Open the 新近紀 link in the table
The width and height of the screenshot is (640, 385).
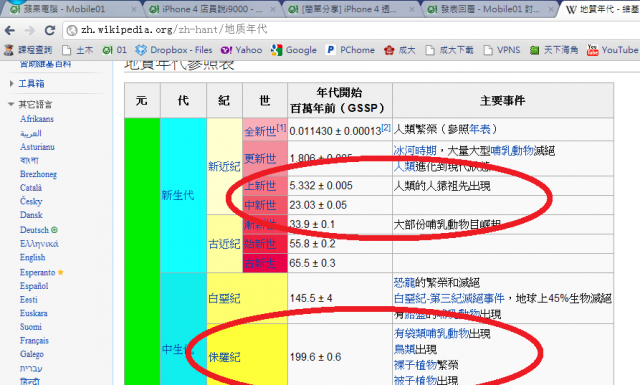tap(224, 166)
